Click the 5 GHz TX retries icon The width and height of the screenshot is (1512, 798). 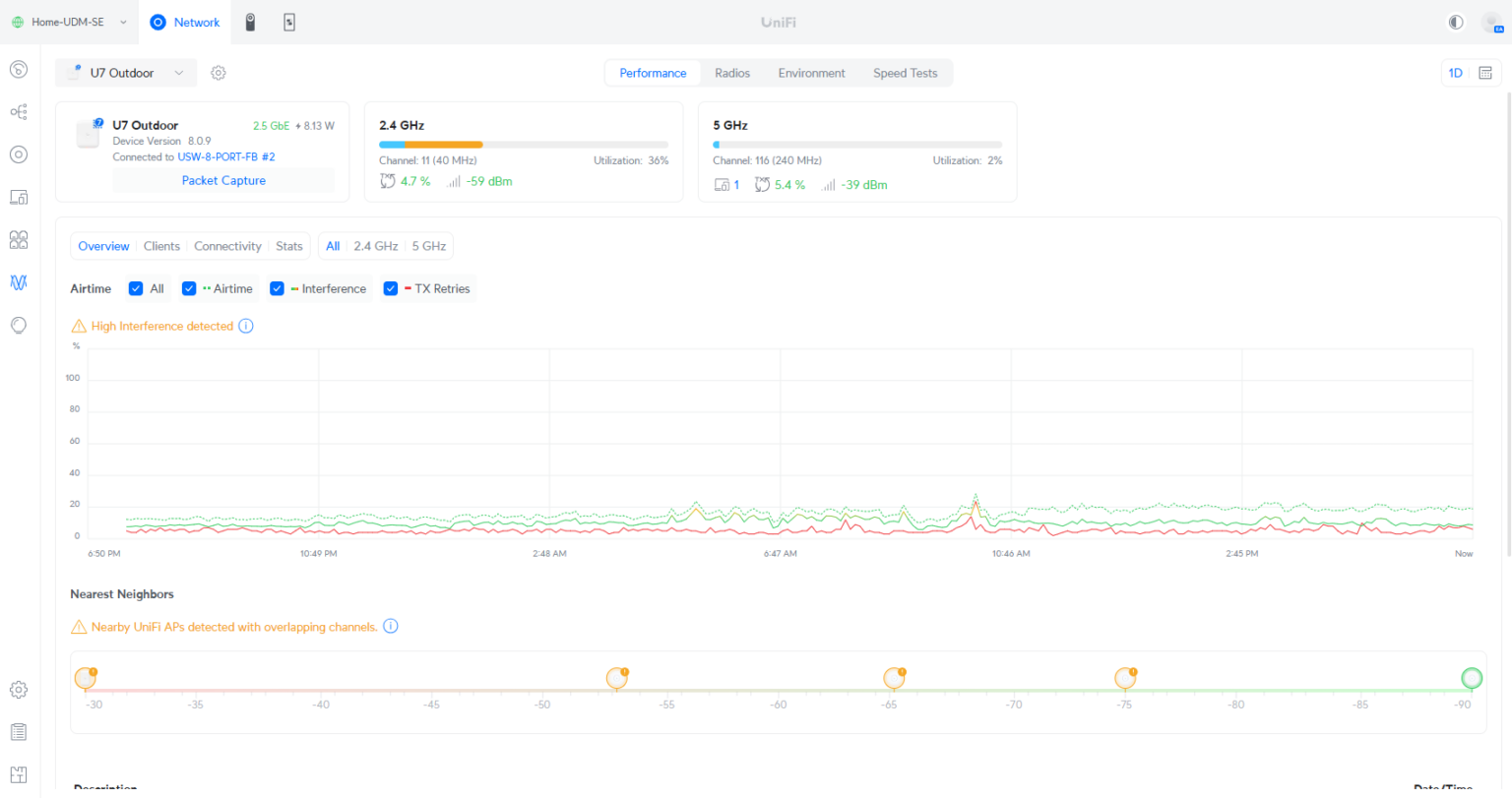(x=762, y=185)
